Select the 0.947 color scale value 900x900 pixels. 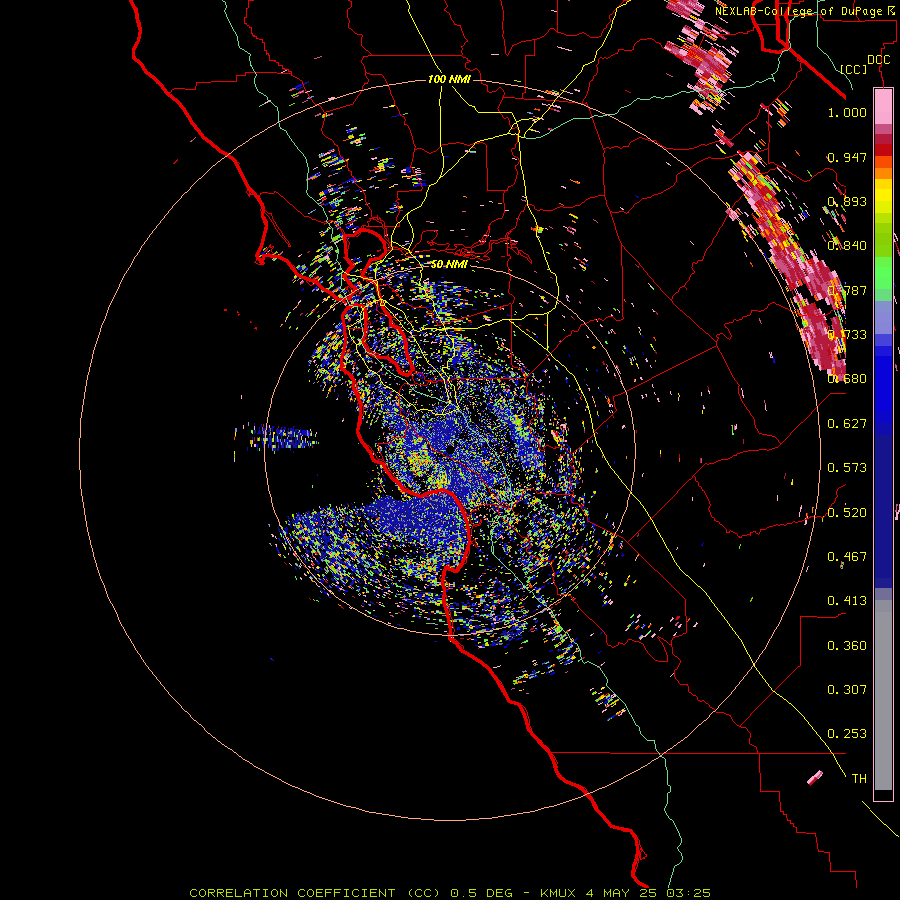tap(847, 157)
